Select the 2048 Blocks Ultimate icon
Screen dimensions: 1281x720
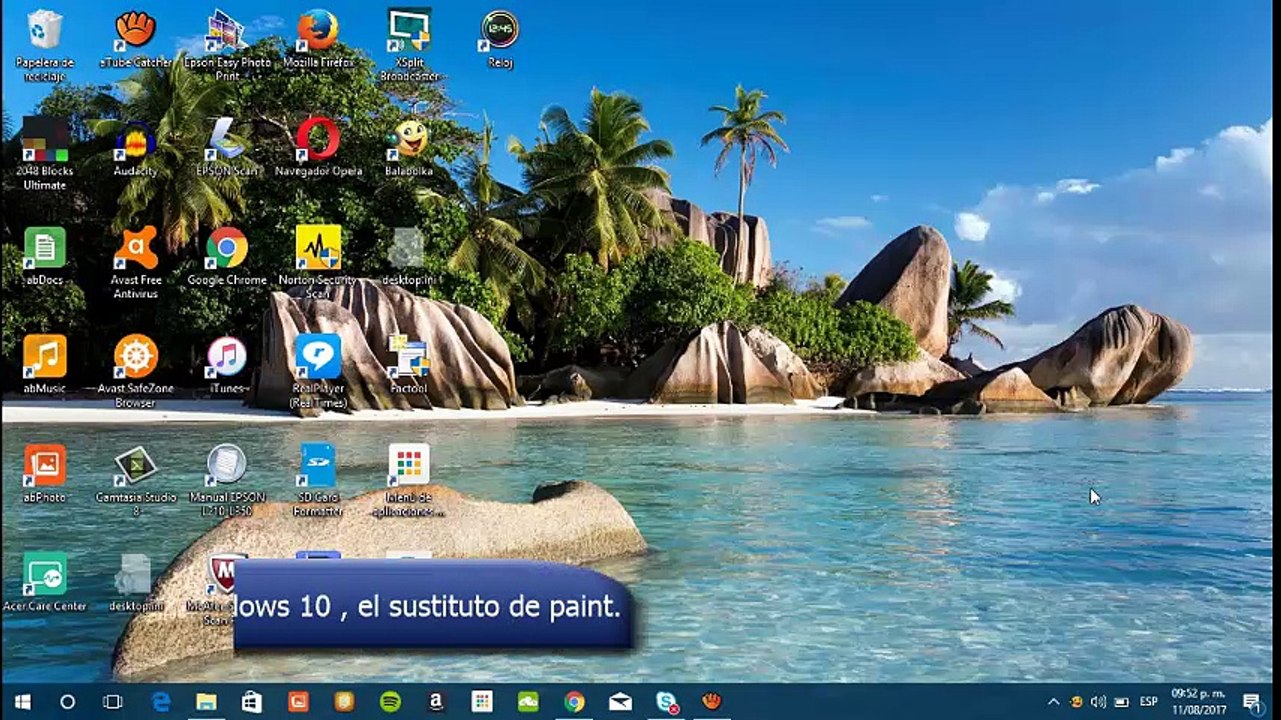(x=45, y=153)
